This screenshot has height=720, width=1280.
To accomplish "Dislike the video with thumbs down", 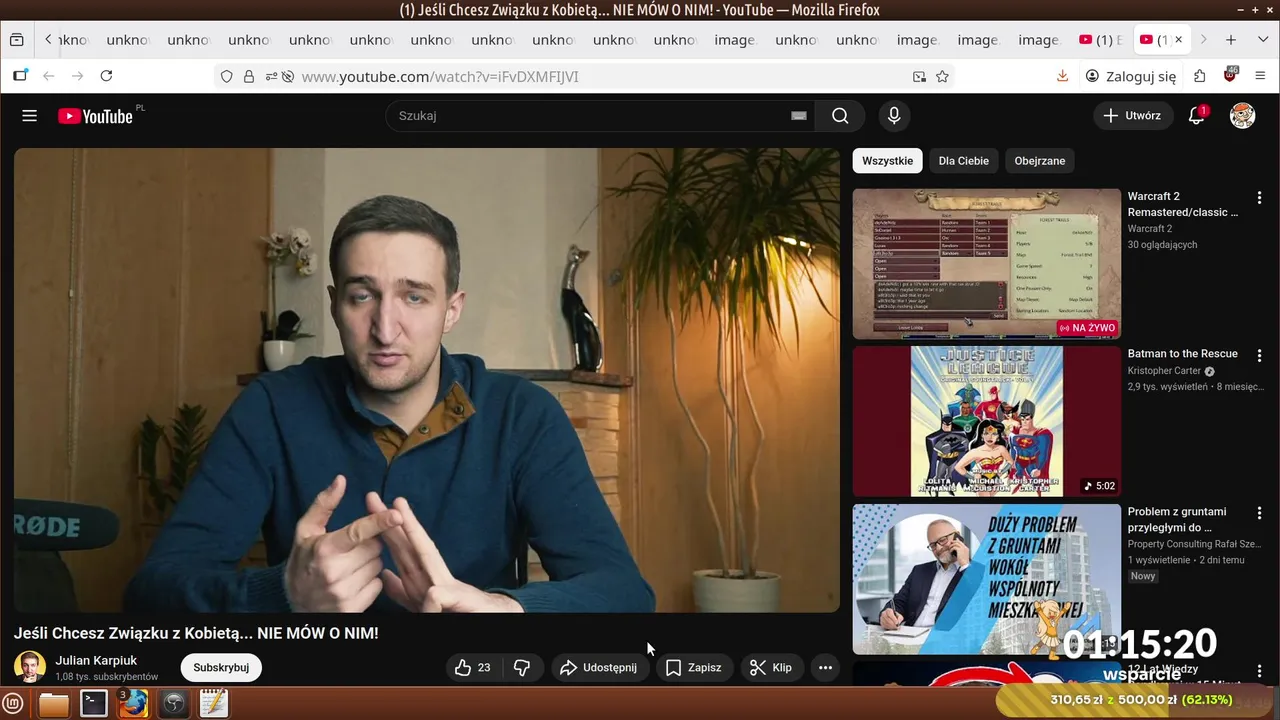I will pyautogui.click(x=522, y=668).
